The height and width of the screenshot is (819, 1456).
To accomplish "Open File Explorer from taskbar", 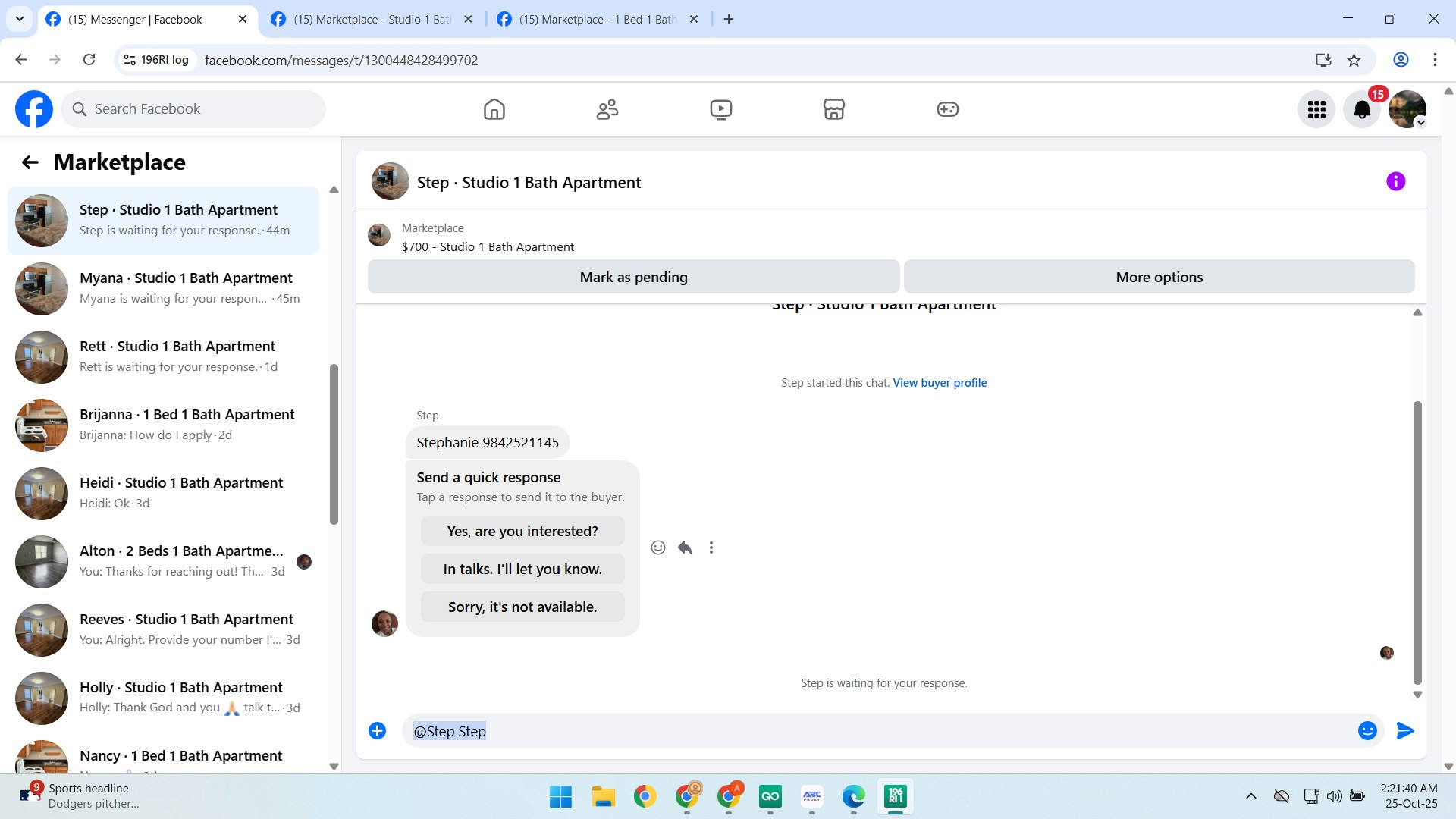I will pos(604,797).
